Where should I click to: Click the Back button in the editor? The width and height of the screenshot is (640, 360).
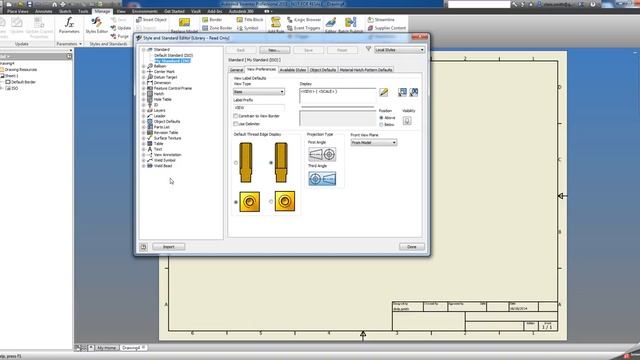coord(241,50)
